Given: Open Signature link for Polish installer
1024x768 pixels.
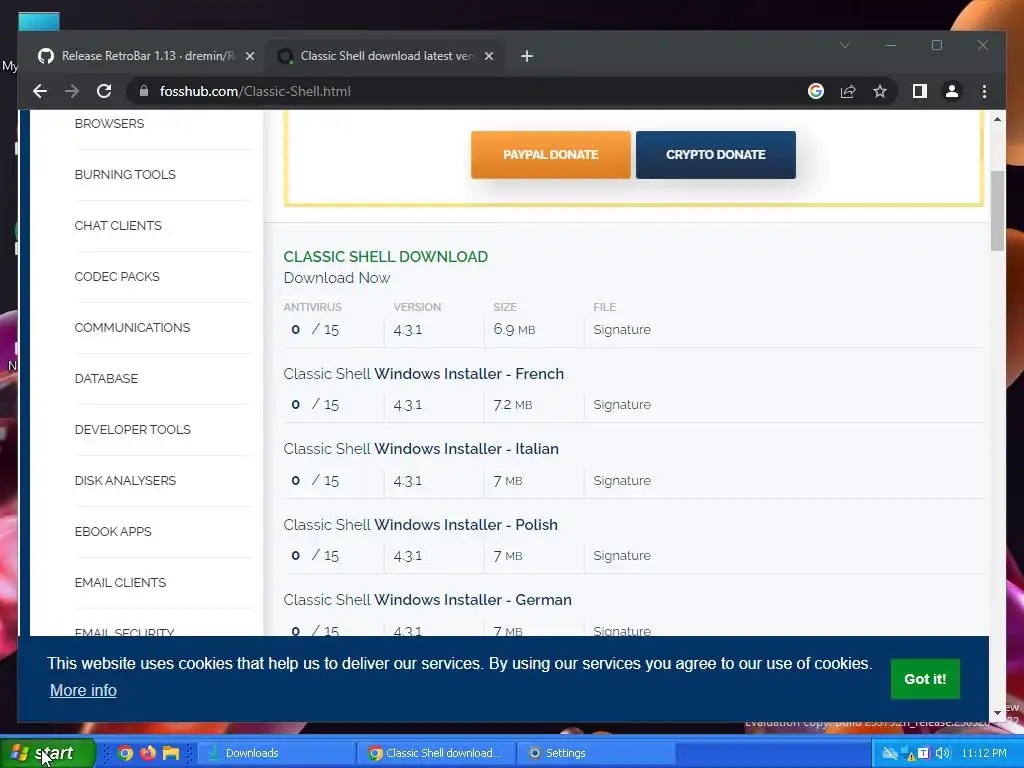Looking at the screenshot, I should coord(622,556).
